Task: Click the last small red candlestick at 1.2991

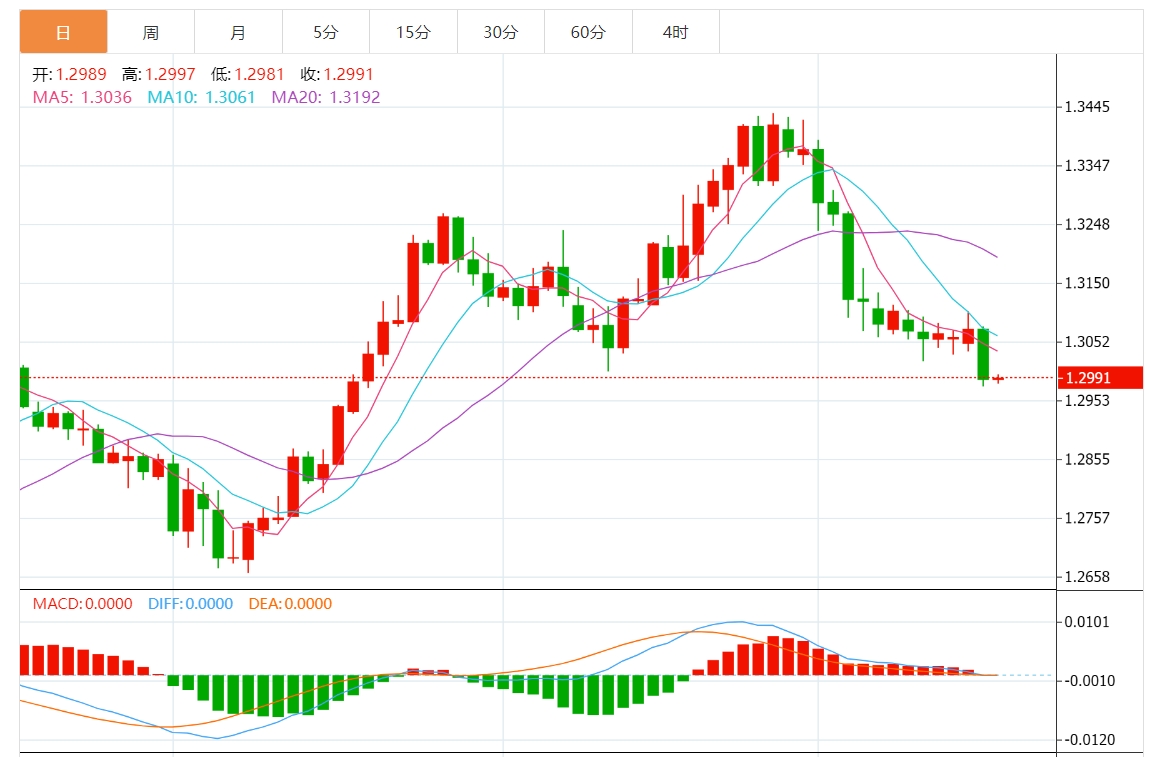Action: point(998,378)
